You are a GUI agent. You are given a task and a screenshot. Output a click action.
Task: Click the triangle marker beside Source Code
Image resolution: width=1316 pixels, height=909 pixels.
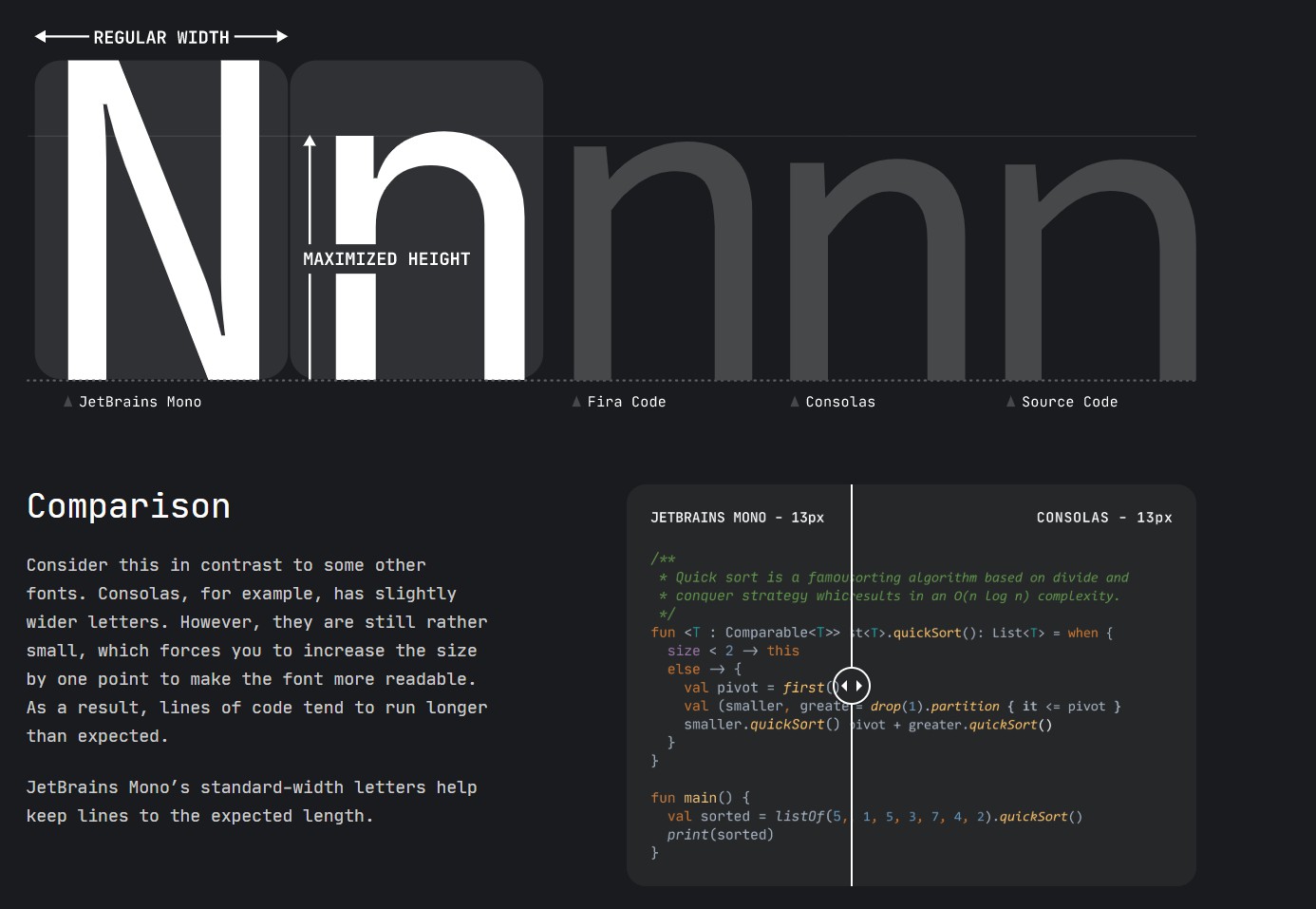pos(1011,402)
